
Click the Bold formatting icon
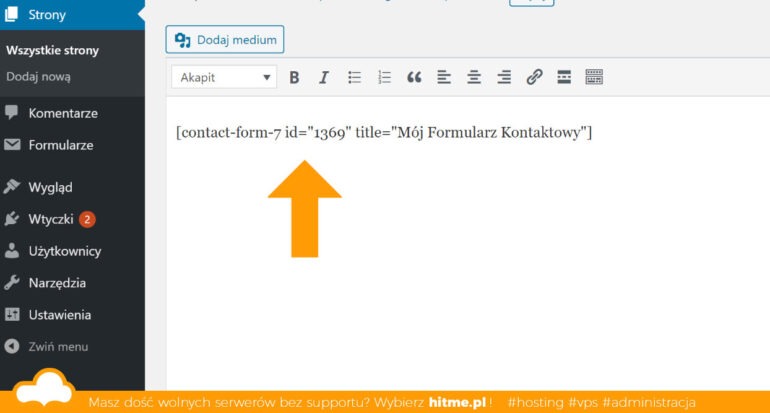tap(294, 77)
